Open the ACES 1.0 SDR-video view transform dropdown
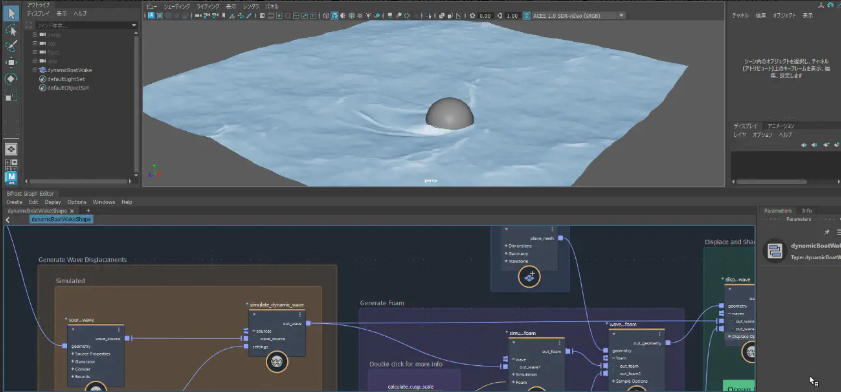Viewport: 841px width, 392px height. pos(622,16)
